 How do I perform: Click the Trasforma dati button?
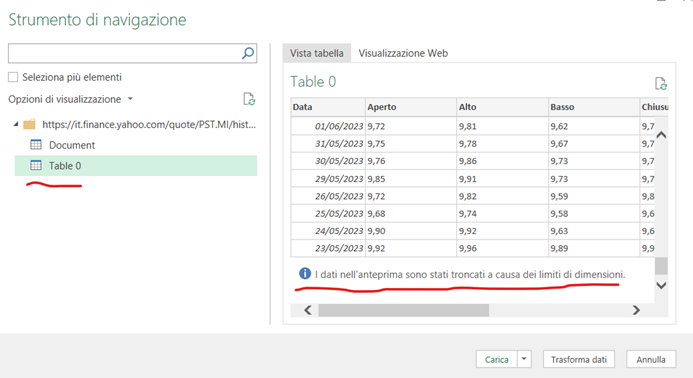click(579, 359)
